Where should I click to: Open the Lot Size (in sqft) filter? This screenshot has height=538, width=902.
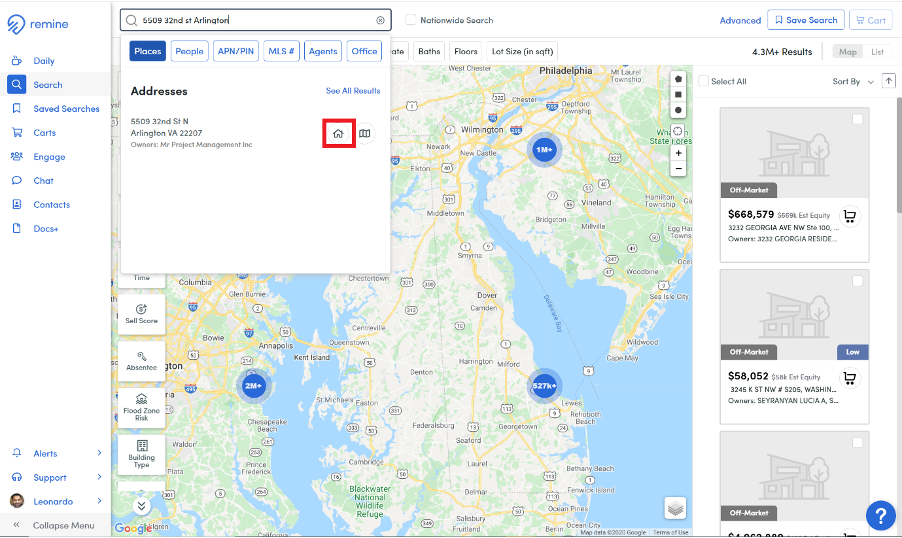pyautogui.click(x=522, y=51)
